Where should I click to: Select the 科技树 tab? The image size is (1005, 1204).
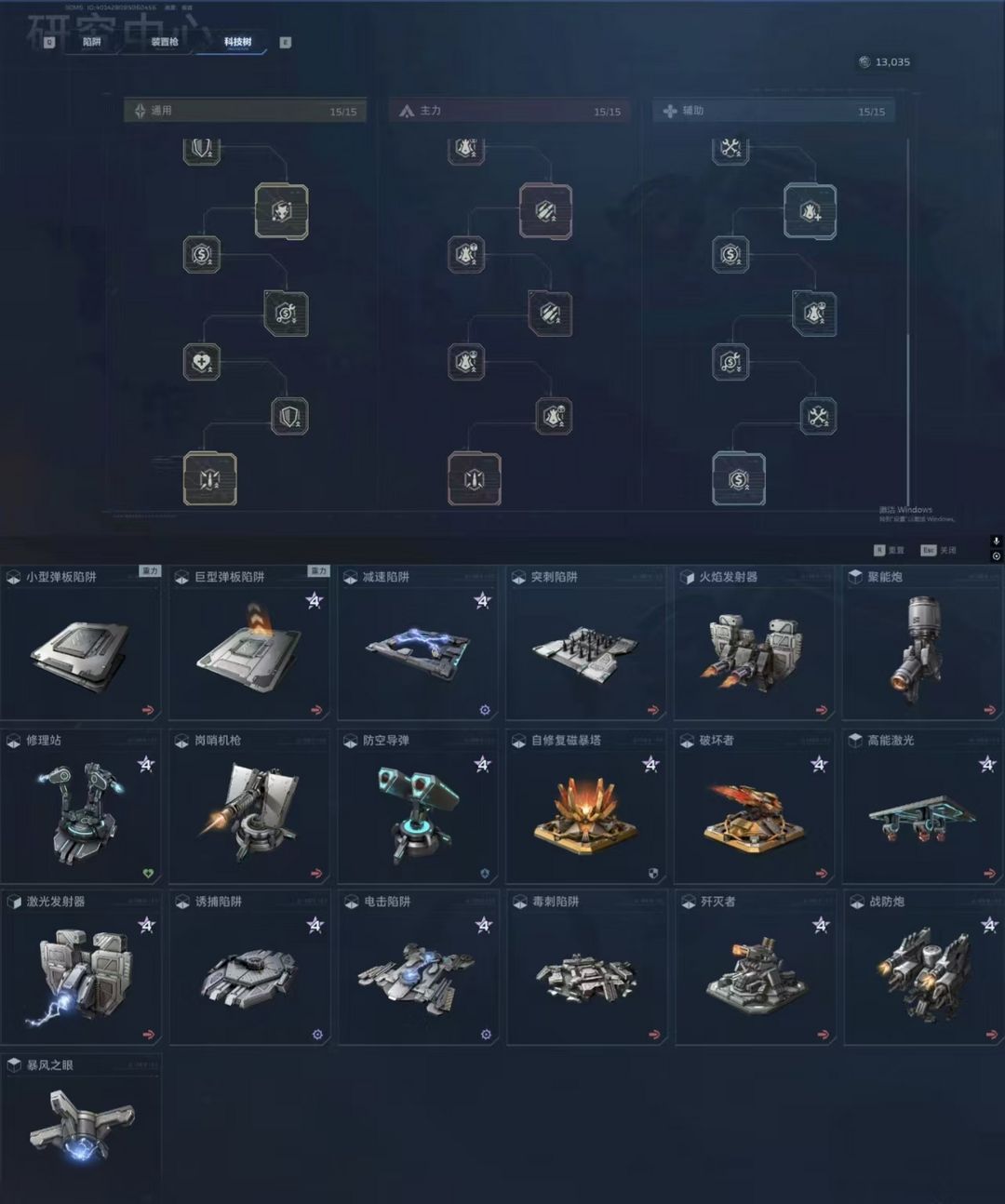click(x=237, y=42)
